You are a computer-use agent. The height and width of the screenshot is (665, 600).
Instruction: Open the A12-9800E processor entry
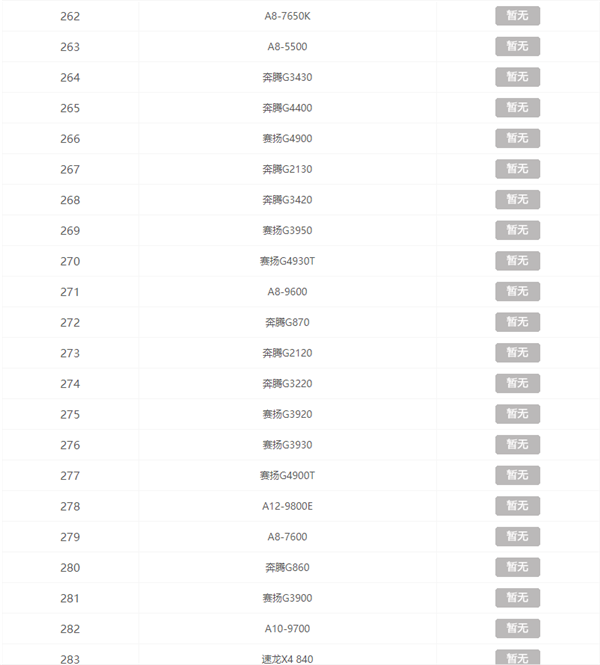pos(287,506)
